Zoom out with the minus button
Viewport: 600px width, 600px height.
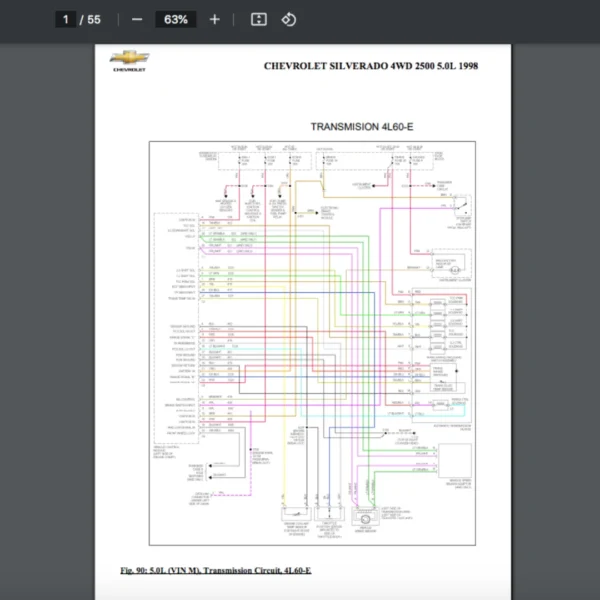click(137, 19)
